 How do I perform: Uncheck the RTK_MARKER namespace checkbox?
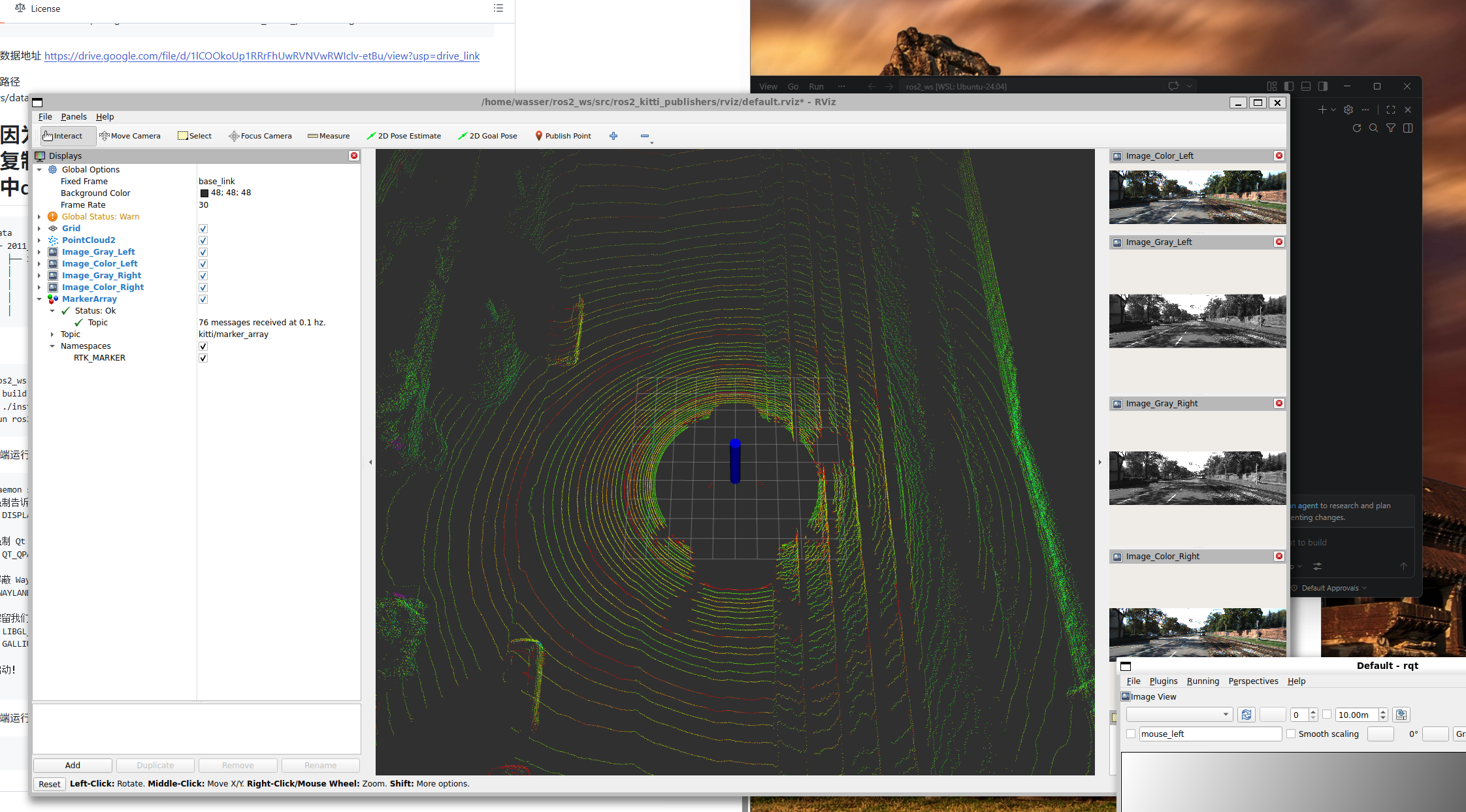click(203, 358)
